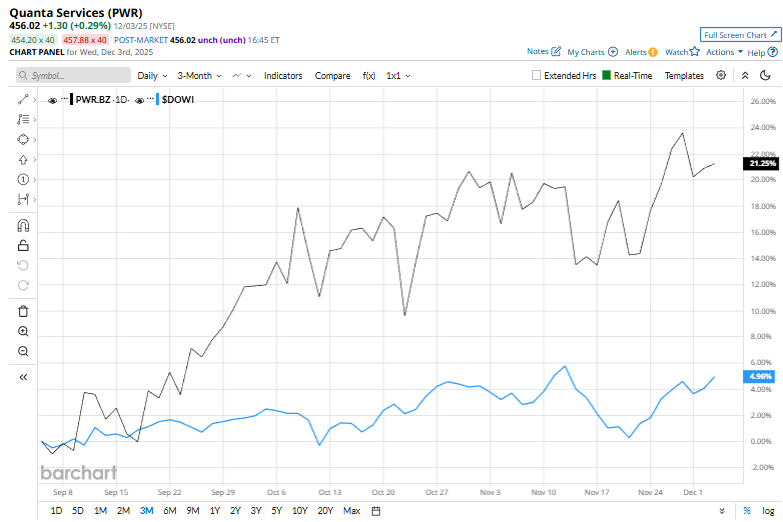
Task: Zoom in on the chart
Action: [23, 331]
